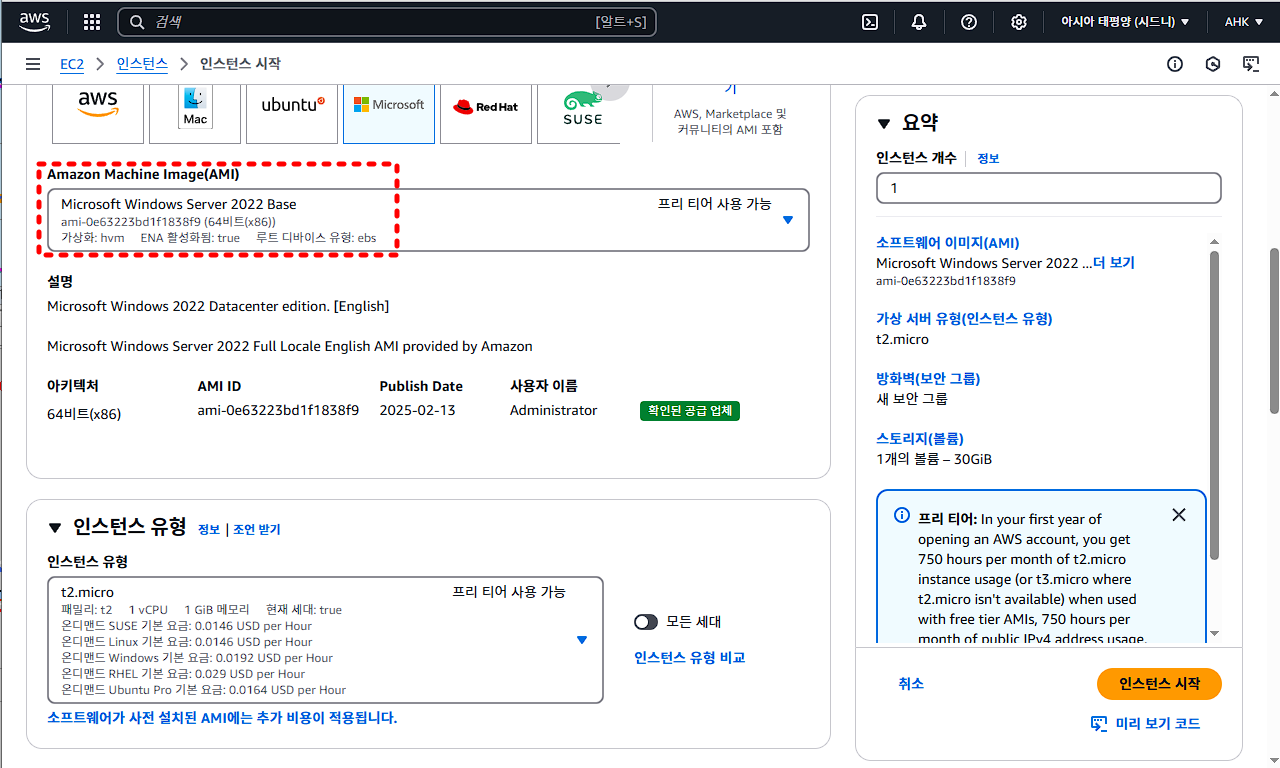Image resolution: width=1280 pixels, height=768 pixels.
Task: Click the Publish Date value 2025-02-13
Action: pos(417,411)
